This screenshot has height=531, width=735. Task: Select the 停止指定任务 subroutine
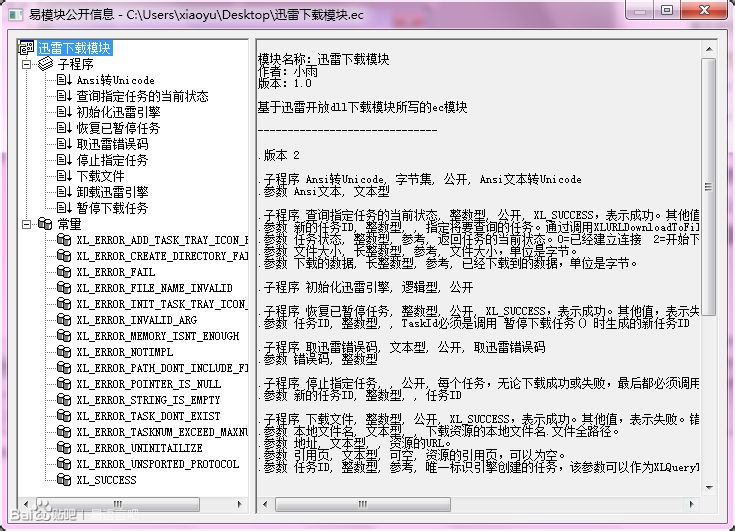point(112,160)
